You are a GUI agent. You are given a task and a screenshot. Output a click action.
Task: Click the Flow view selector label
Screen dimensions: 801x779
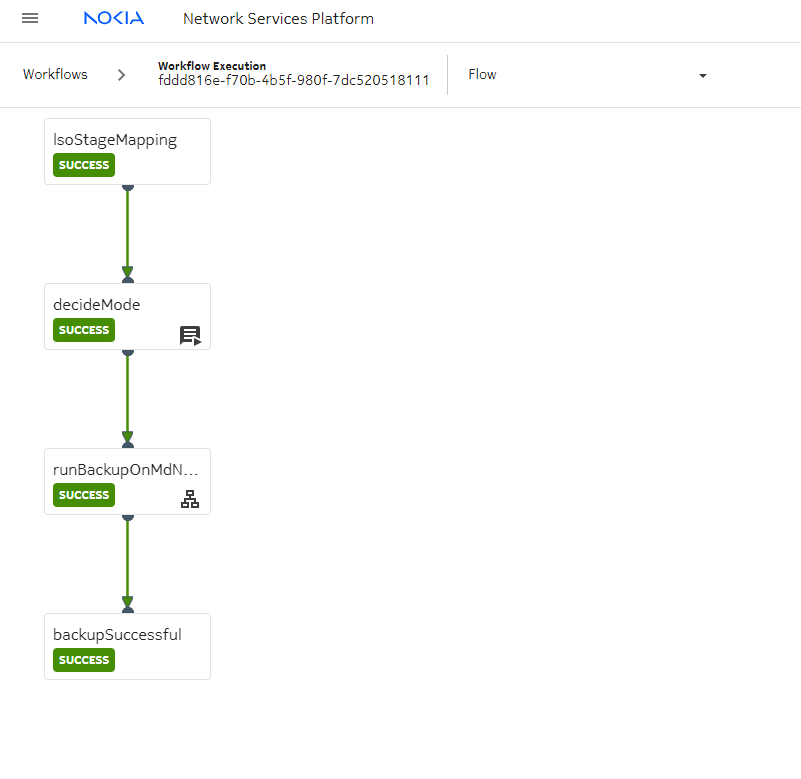[482, 75]
